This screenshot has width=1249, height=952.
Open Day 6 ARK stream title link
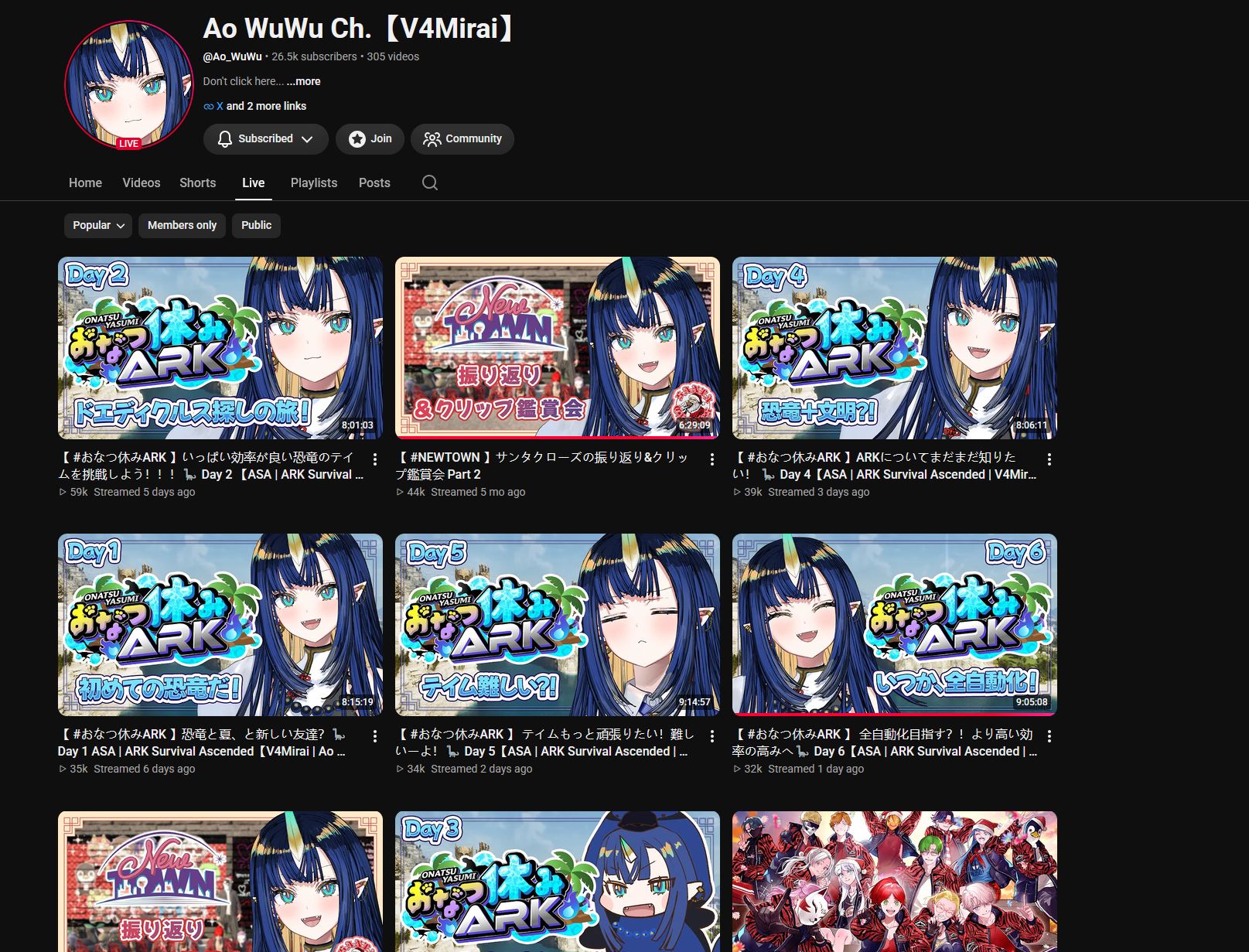pyautogui.click(x=885, y=742)
